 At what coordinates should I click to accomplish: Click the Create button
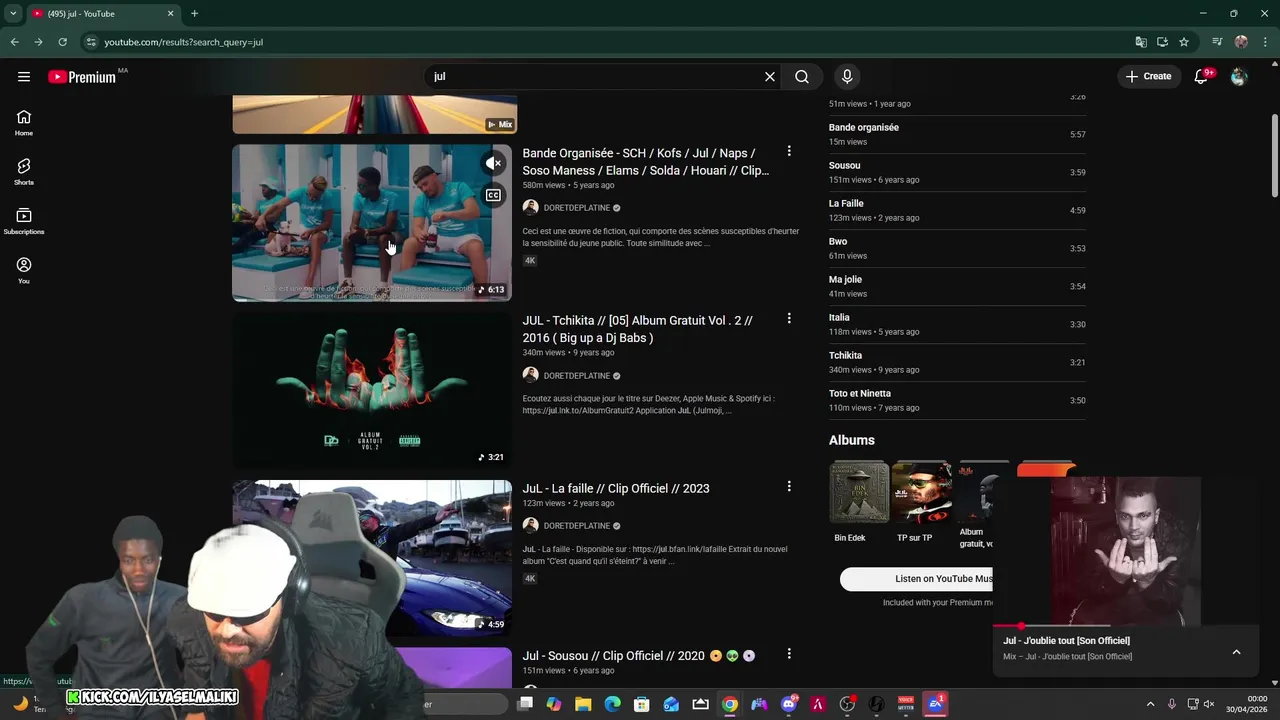(1148, 76)
